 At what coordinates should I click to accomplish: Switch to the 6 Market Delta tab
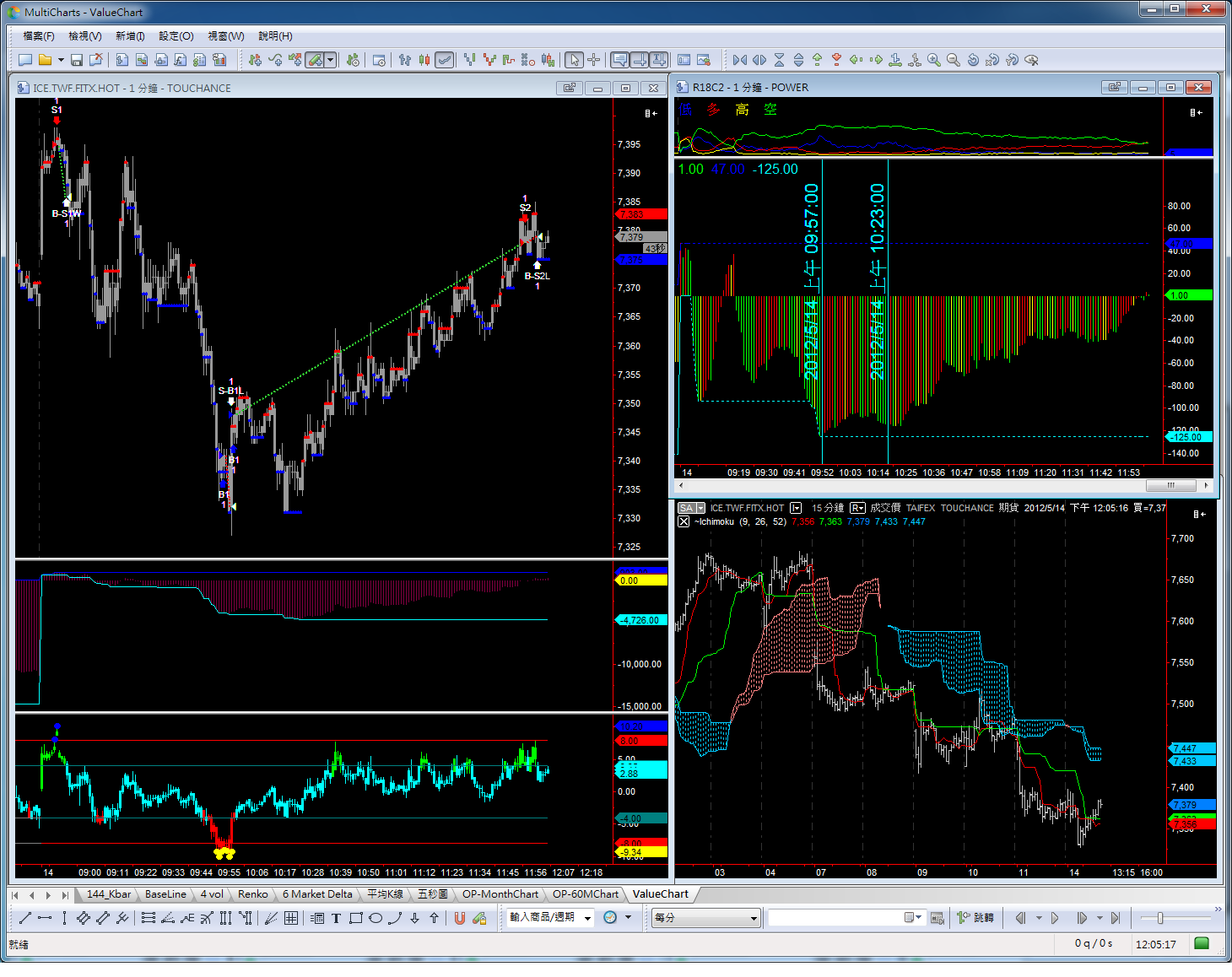click(317, 894)
